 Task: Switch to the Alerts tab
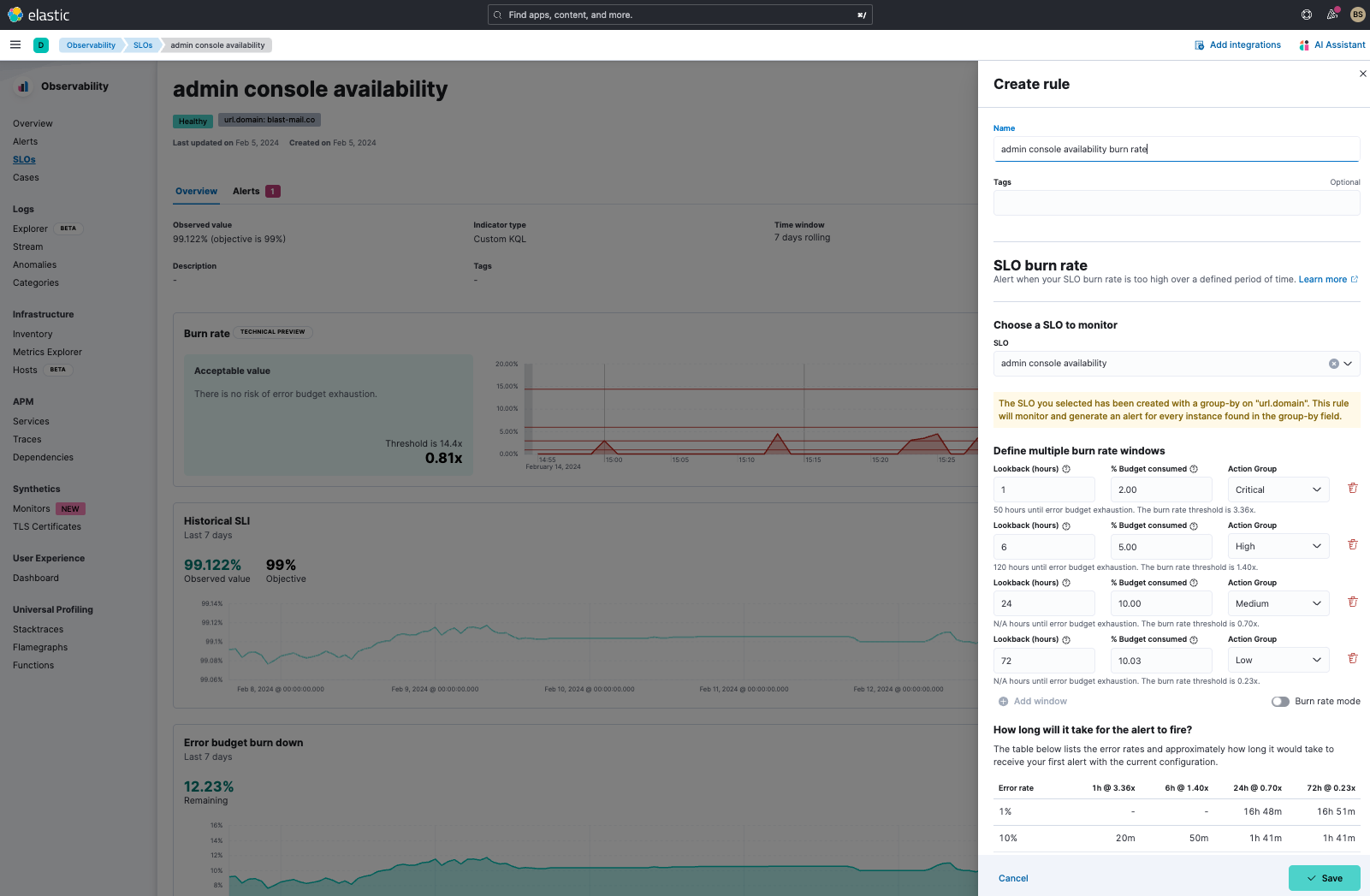[x=246, y=192]
